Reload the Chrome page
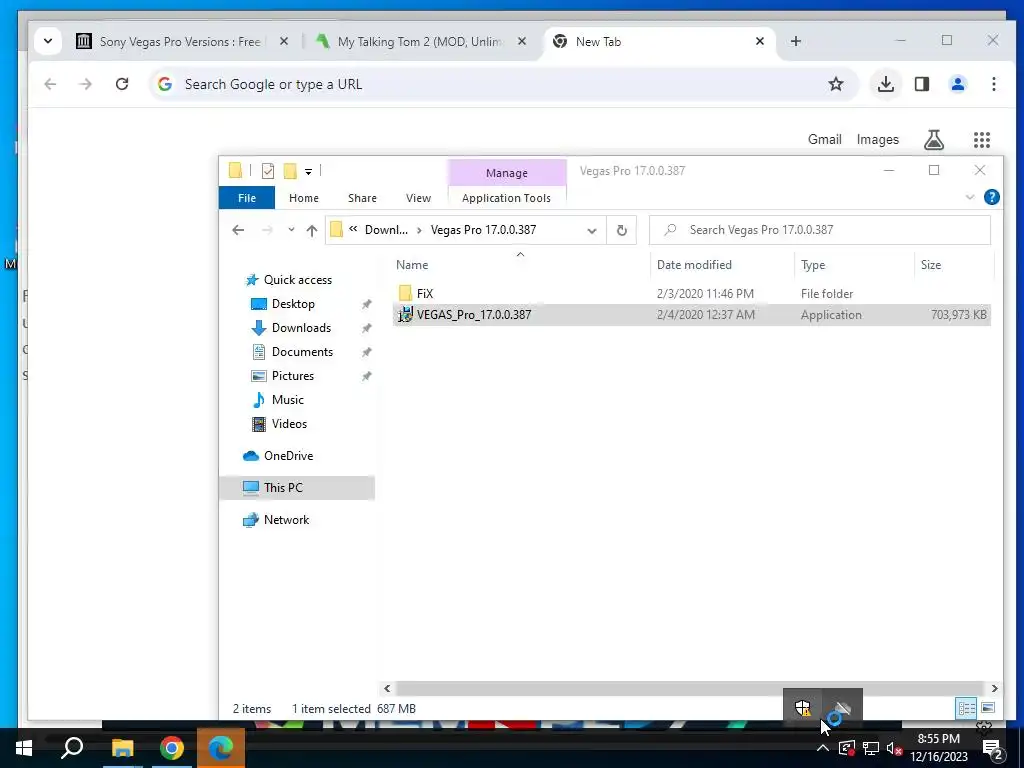This screenshot has height=768, width=1024. pos(121,84)
